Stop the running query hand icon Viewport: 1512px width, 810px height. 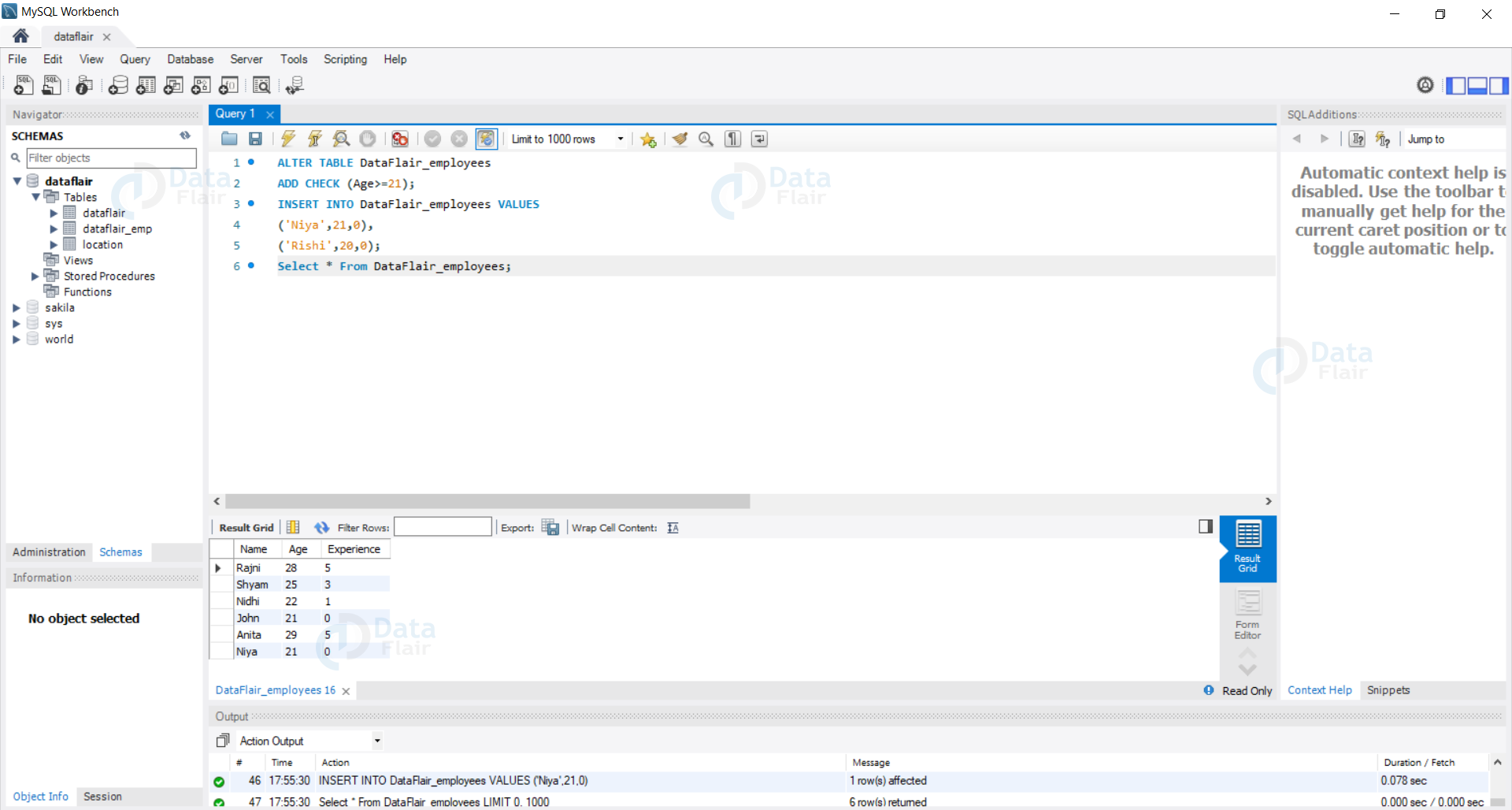368,139
